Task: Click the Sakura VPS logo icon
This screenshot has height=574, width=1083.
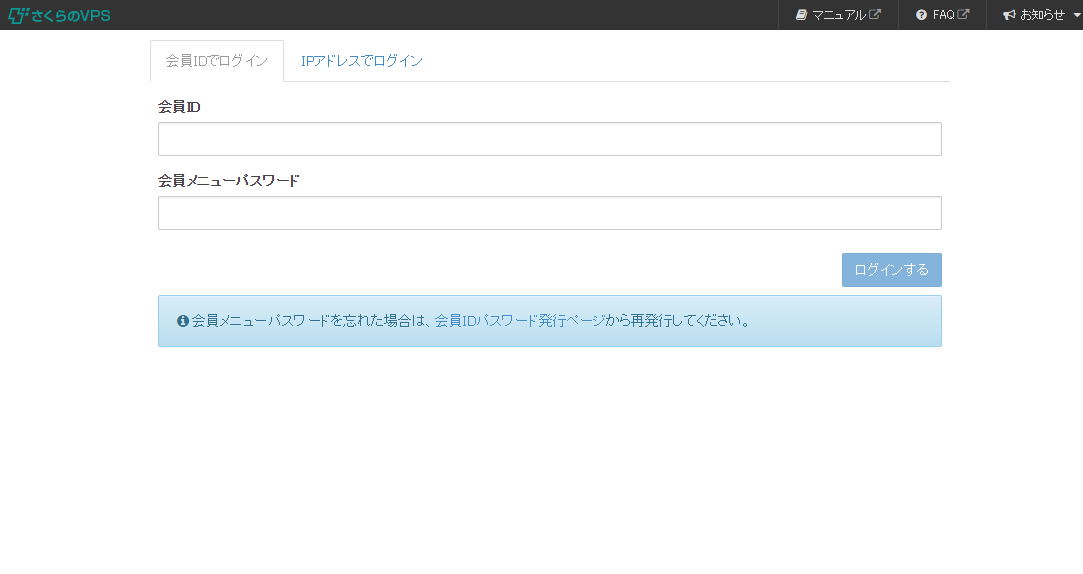Action: click(x=18, y=15)
